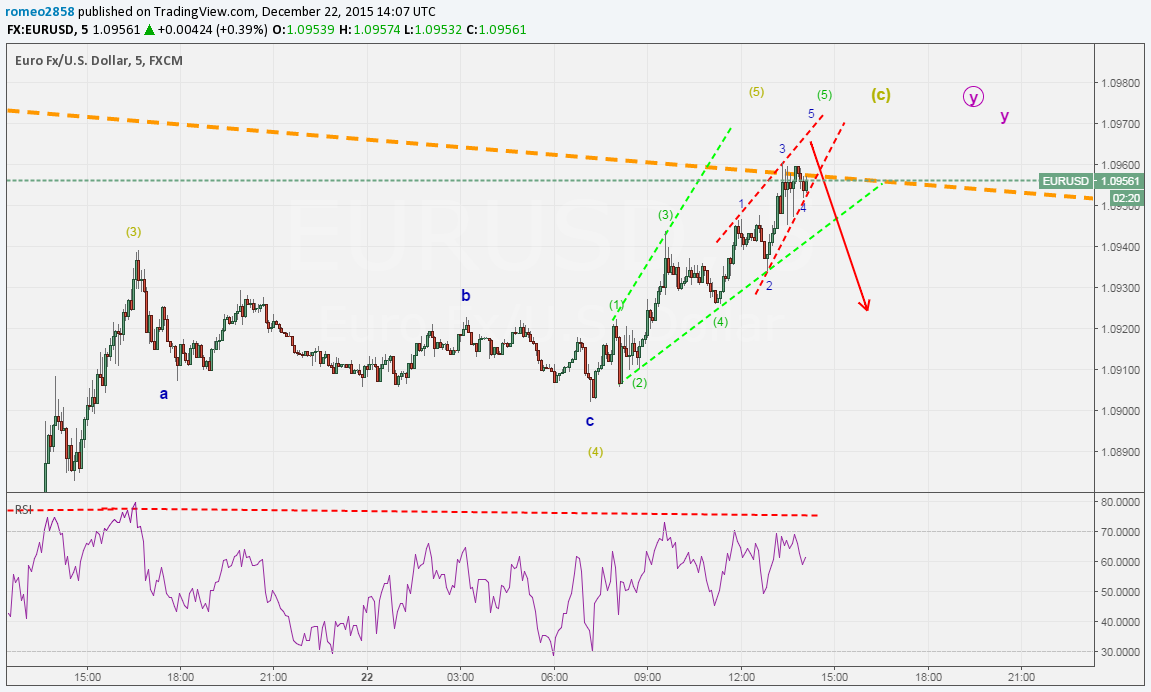Click the 1.08900 price axis label
This screenshot has width=1151, height=692.
(x=1121, y=452)
